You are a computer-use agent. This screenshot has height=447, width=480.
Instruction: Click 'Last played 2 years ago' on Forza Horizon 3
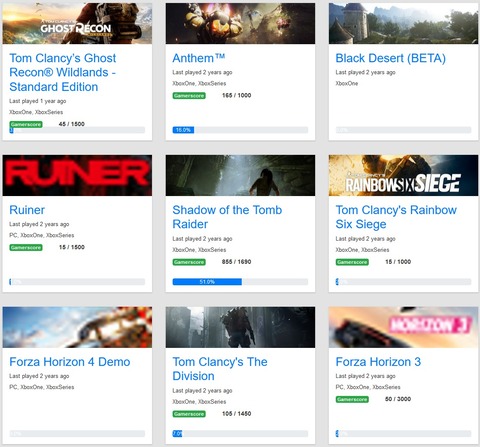(x=365, y=376)
